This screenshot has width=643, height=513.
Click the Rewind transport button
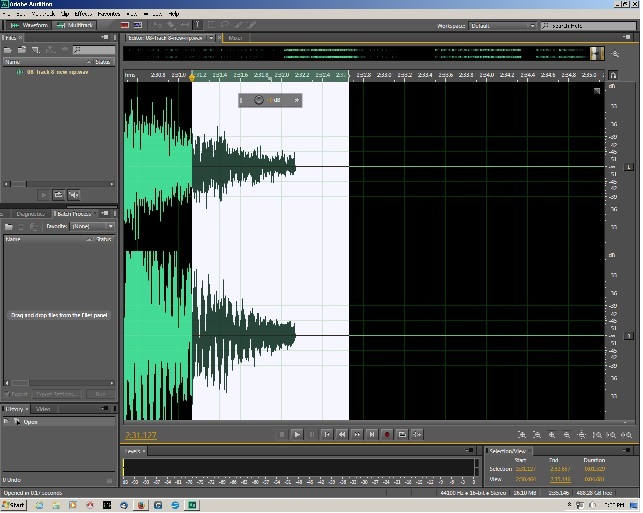341,434
